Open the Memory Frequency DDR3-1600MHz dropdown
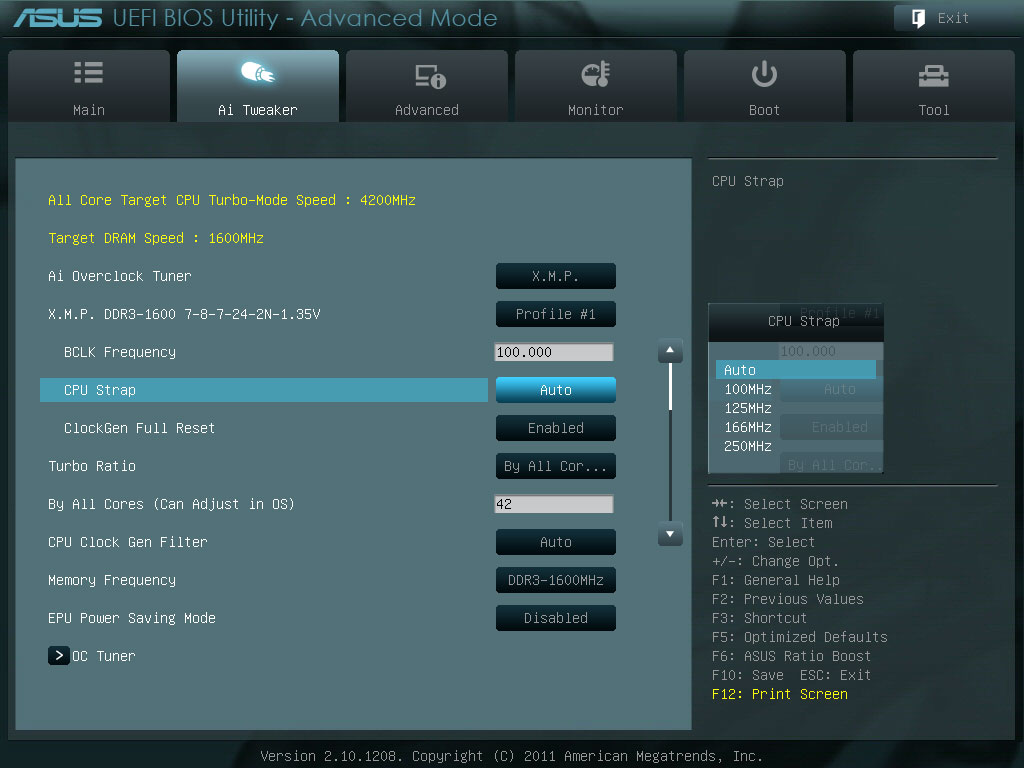The image size is (1024, 768). [555, 580]
